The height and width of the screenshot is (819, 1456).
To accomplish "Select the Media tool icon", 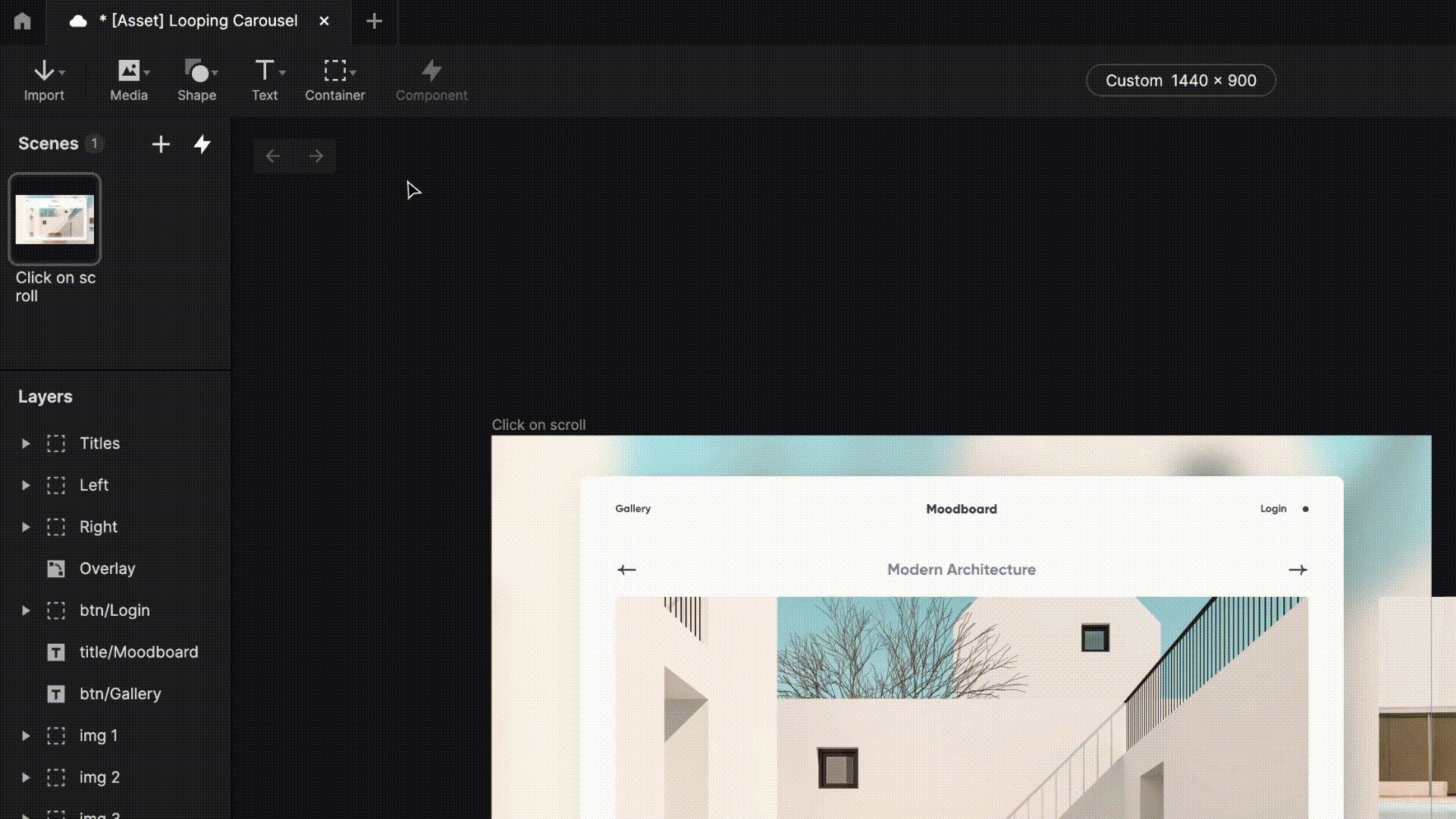I will pos(128,71).
